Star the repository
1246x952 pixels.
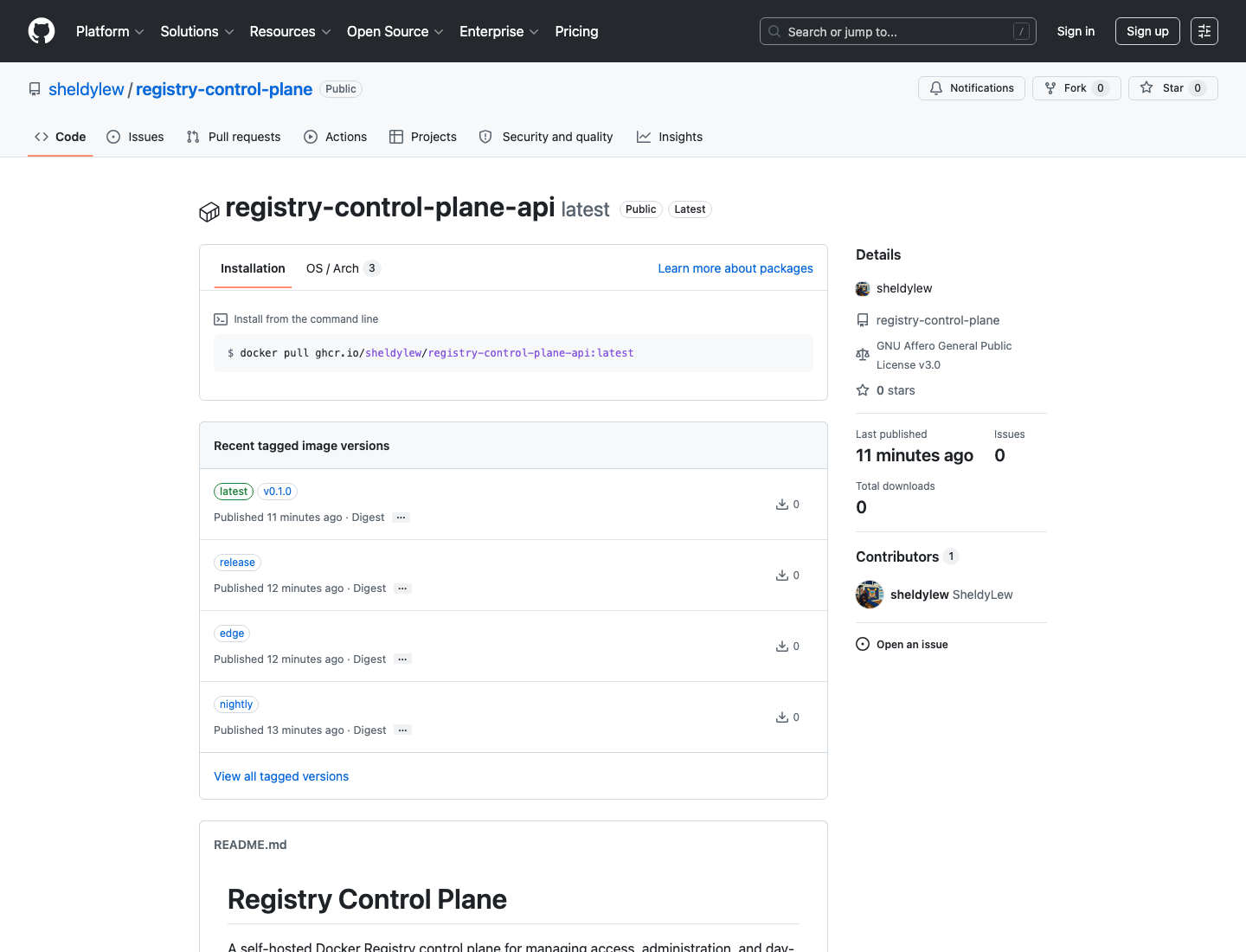coord(1172,88)
